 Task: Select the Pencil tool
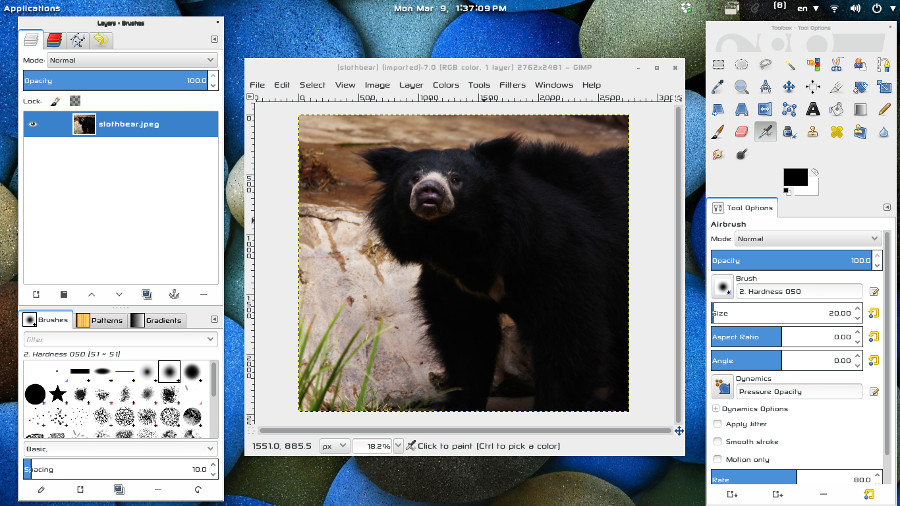pos(884,109)
